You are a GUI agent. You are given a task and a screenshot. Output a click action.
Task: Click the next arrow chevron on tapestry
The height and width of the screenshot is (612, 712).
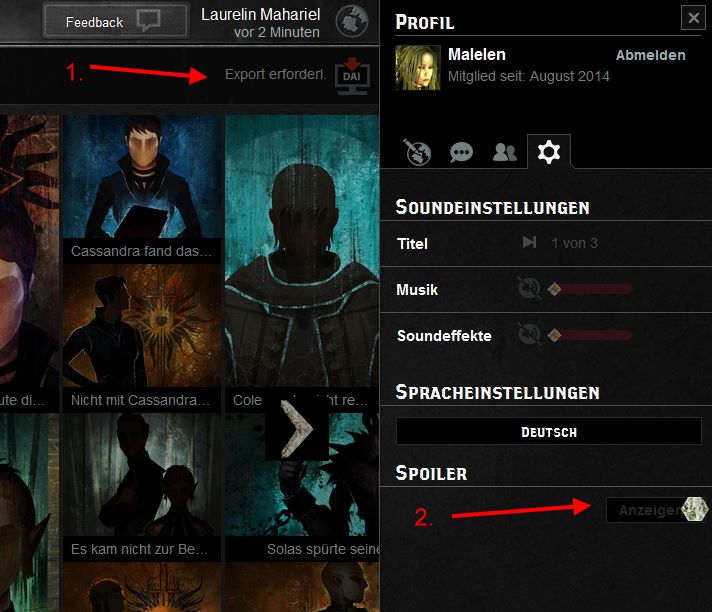(297, 428)
